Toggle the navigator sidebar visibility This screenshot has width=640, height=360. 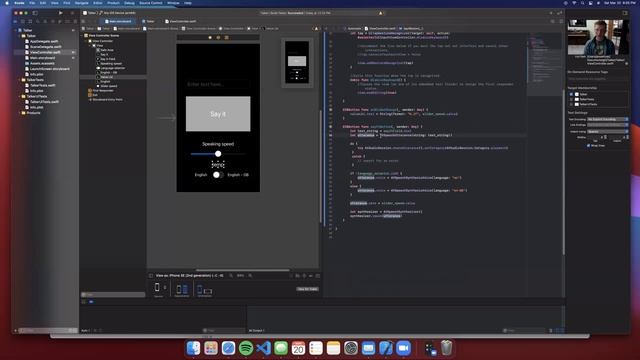[35, 13]
